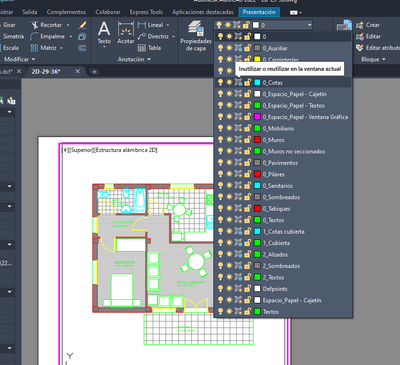The width and height of the screenshot is (400, 365).
Task: Select the Presentación ribbon tab
Action: pyautogui.click(x=259, y=12)
